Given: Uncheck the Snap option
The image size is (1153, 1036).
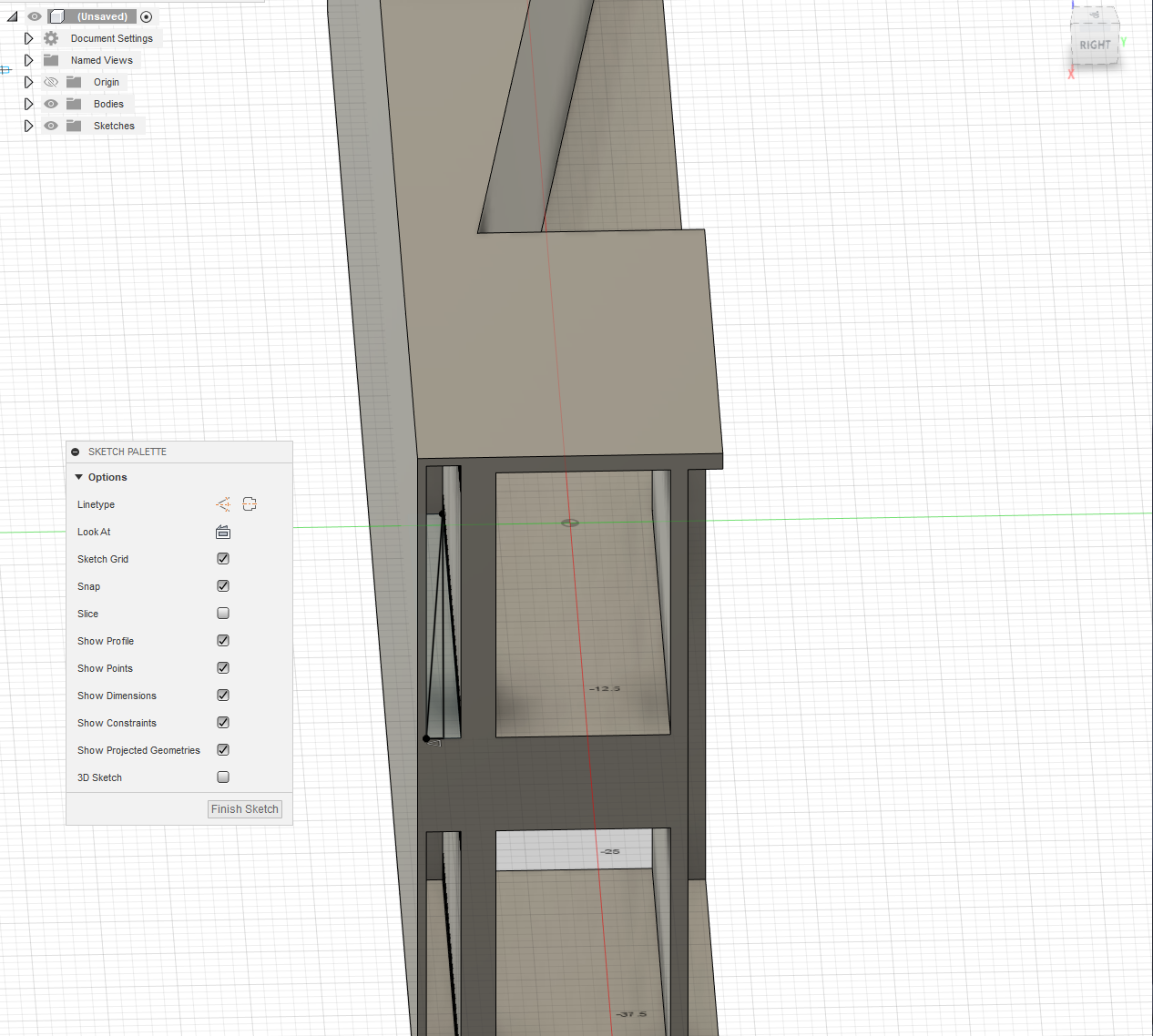Looking at the screenshot, I should point(223,586).
